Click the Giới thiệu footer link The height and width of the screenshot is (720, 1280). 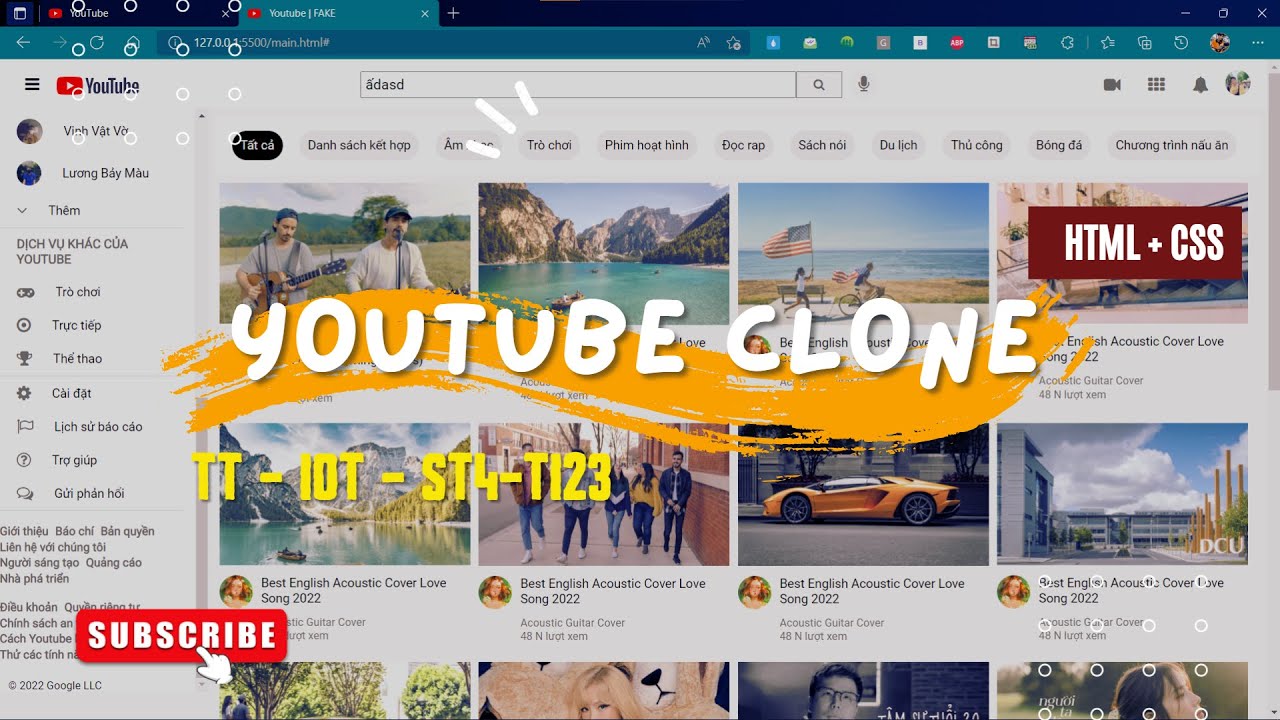24,531
